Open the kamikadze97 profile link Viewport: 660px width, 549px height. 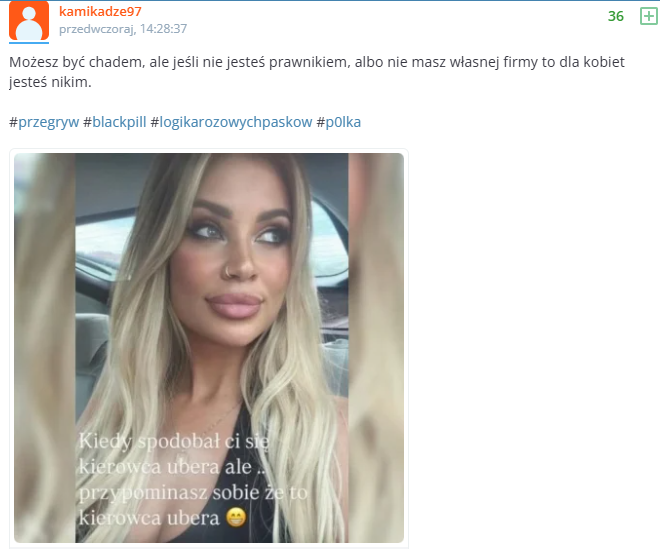(100, 11)
